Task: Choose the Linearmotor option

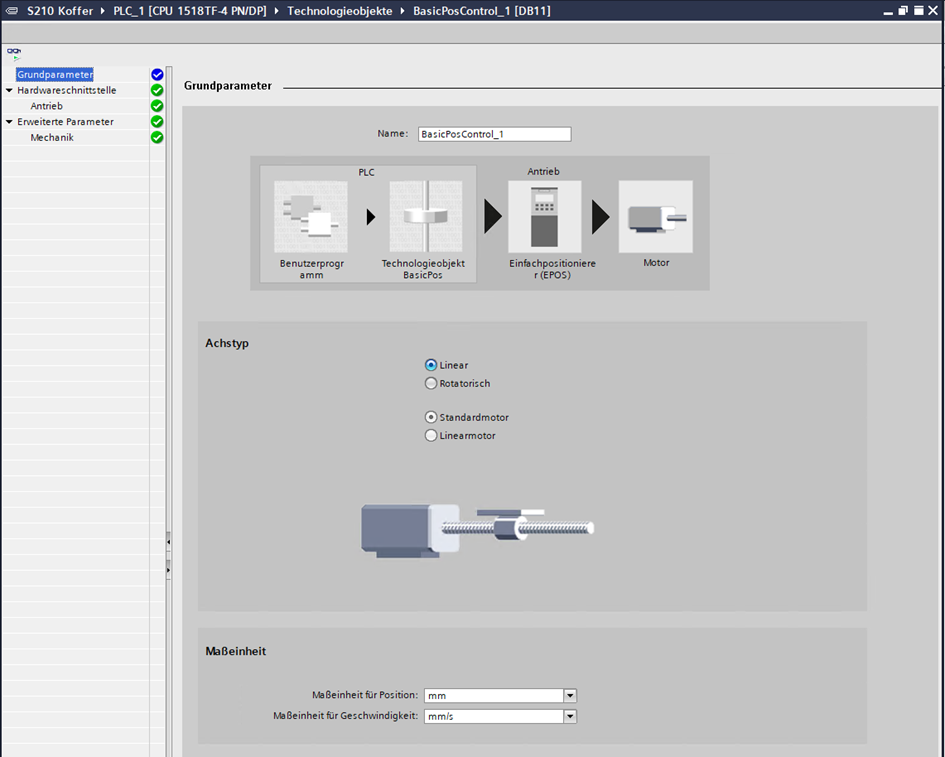Action: click(x=431, y=436)
